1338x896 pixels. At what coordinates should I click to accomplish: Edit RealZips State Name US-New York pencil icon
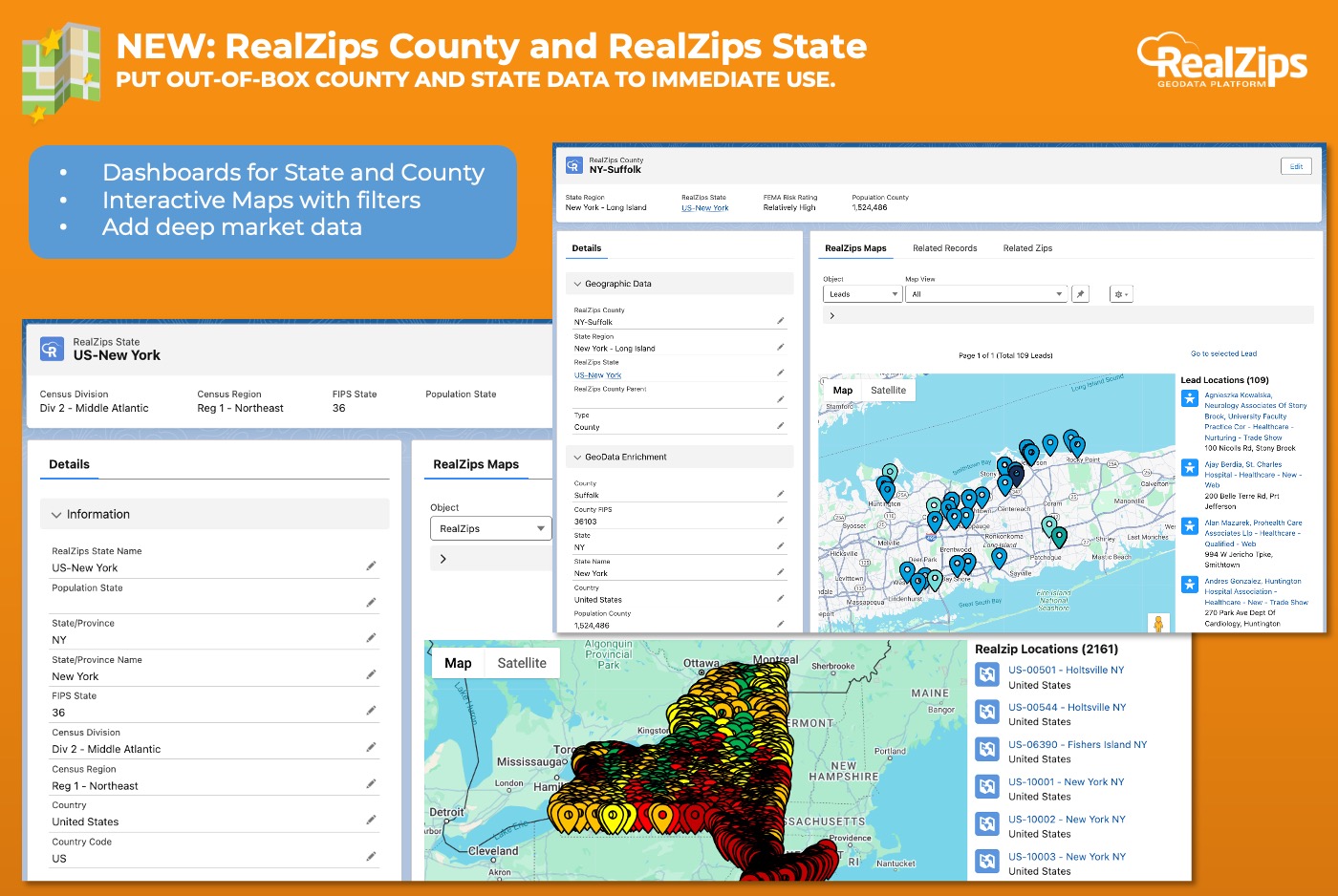pyautogui.click(x=371, y=566)
